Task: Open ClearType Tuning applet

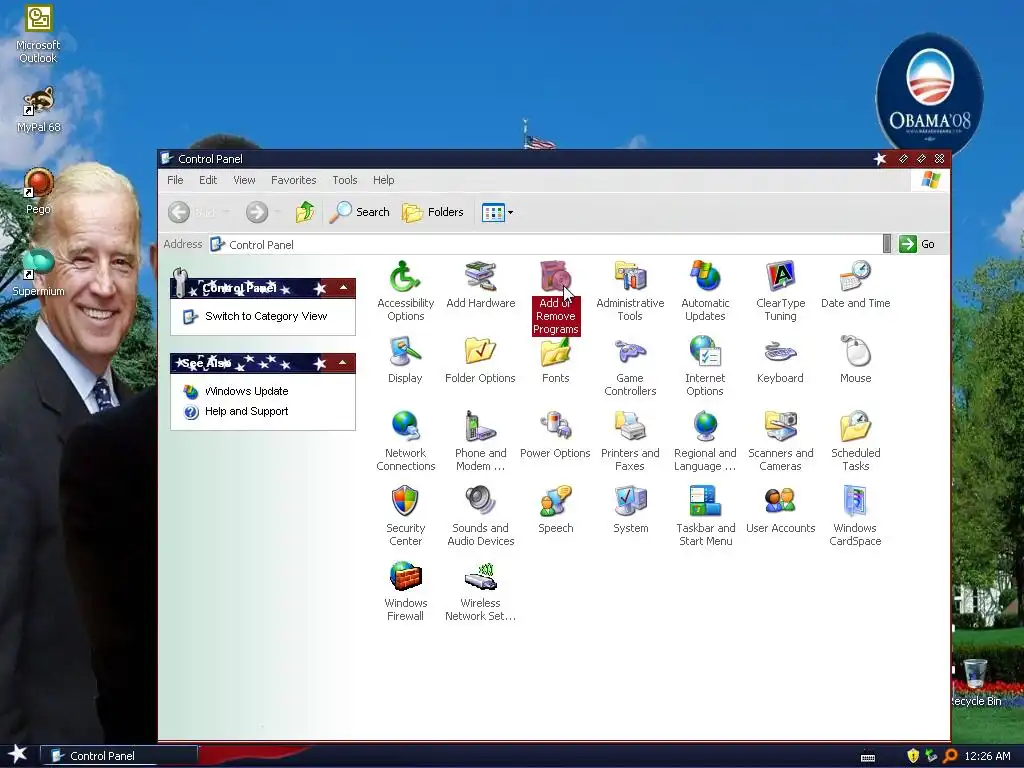Action: click(x=780, y=291)
